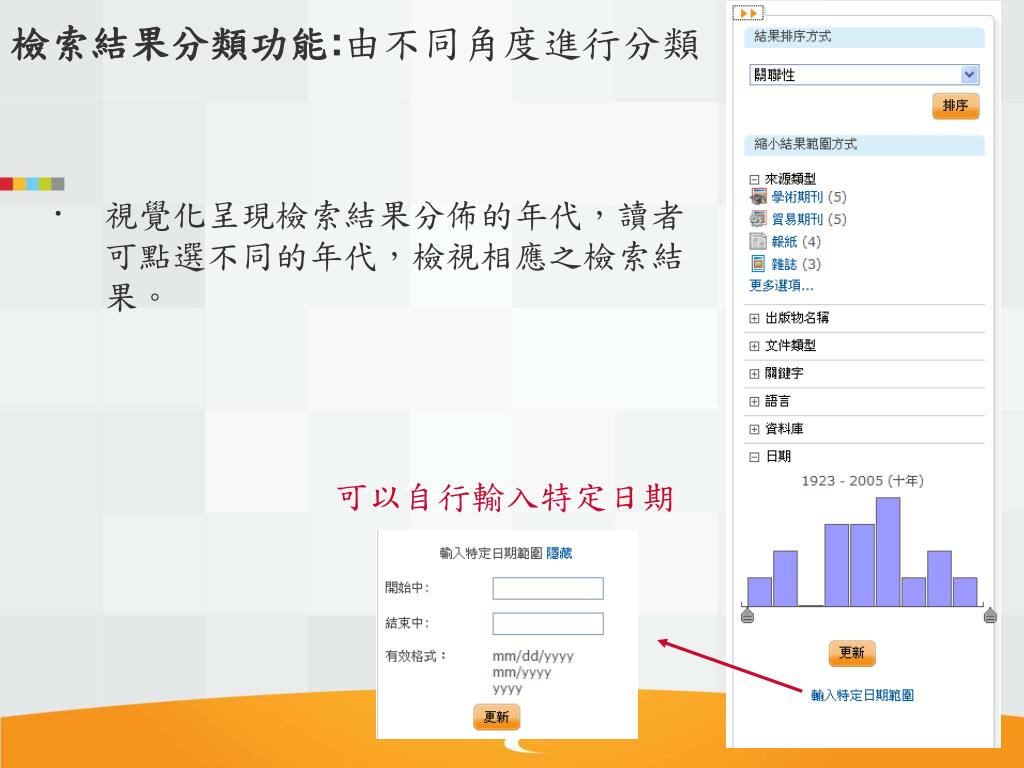Expand the 語言 section
1024x768 pixels.
754,402
